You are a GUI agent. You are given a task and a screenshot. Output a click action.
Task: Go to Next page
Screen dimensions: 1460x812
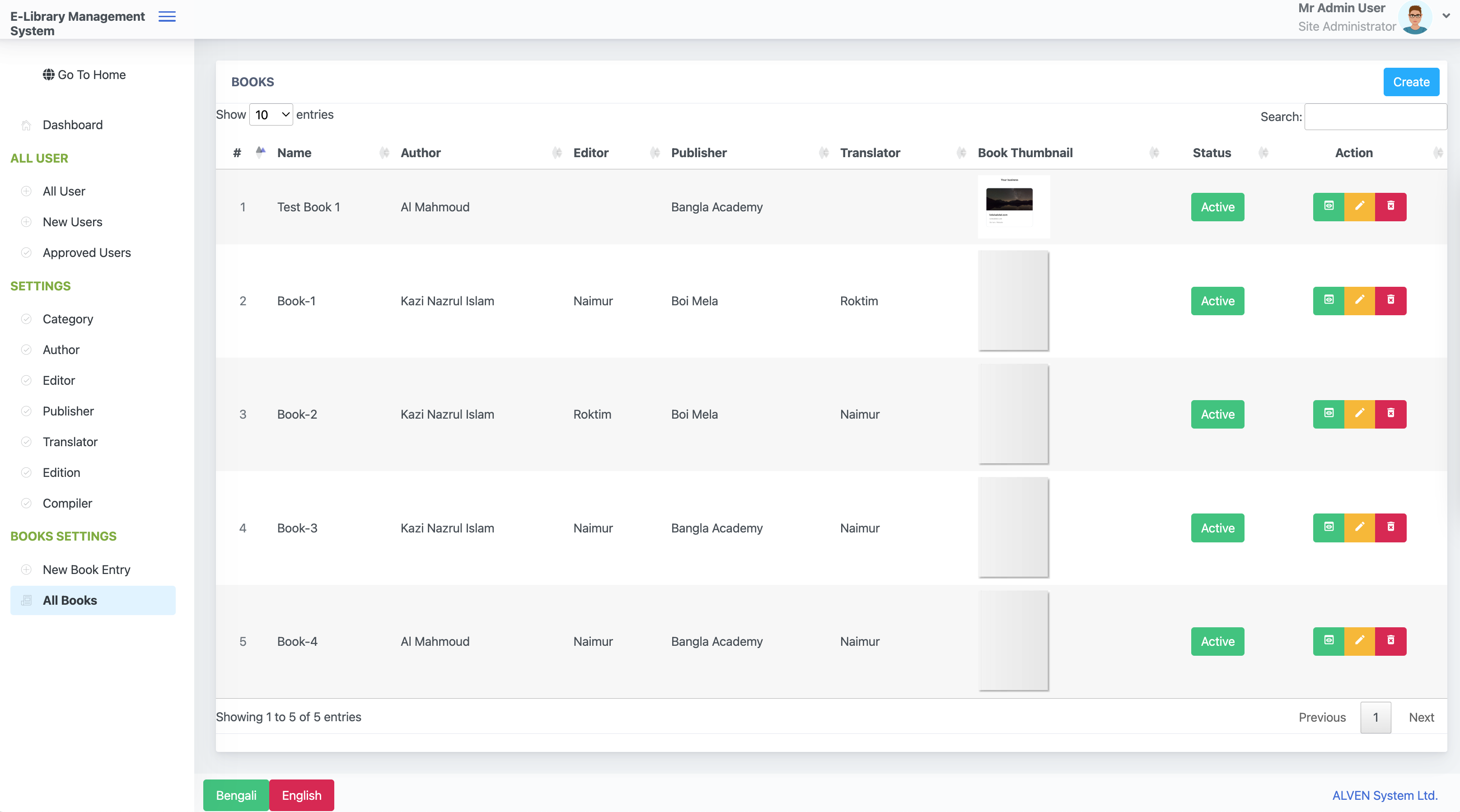pyautogui.click(x=1422, y=717)
